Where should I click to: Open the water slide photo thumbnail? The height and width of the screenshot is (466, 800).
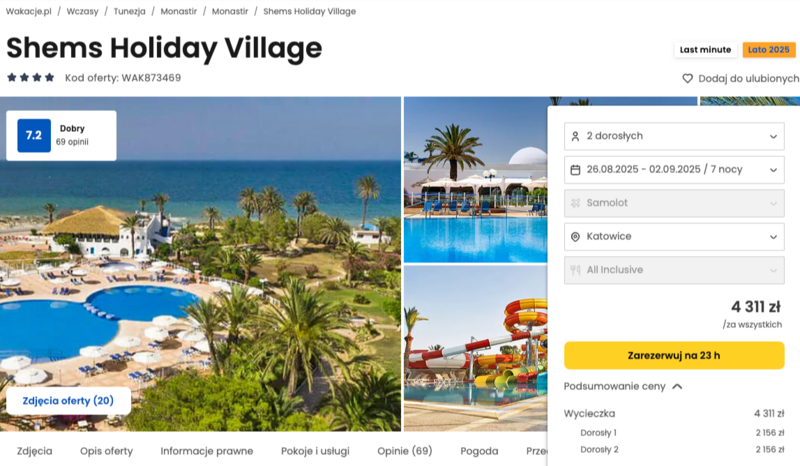pos(475,348)
